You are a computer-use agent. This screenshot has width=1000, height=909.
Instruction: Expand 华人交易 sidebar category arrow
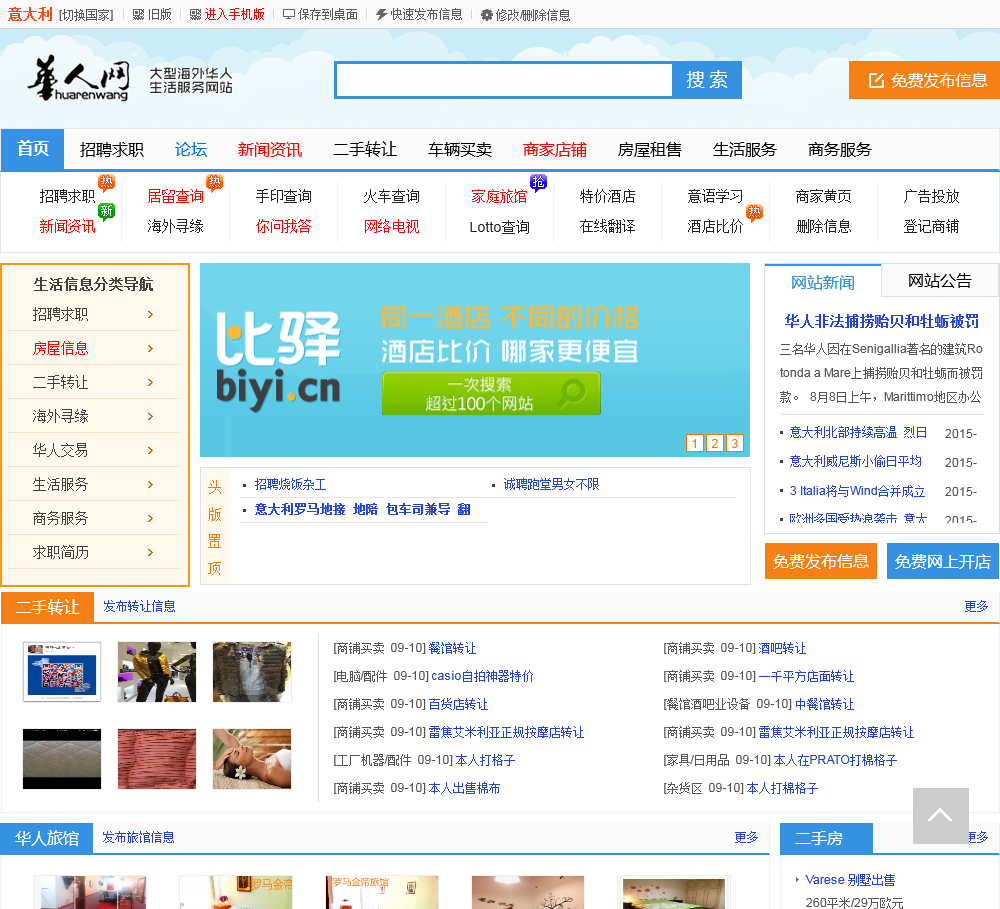point(151,450)
